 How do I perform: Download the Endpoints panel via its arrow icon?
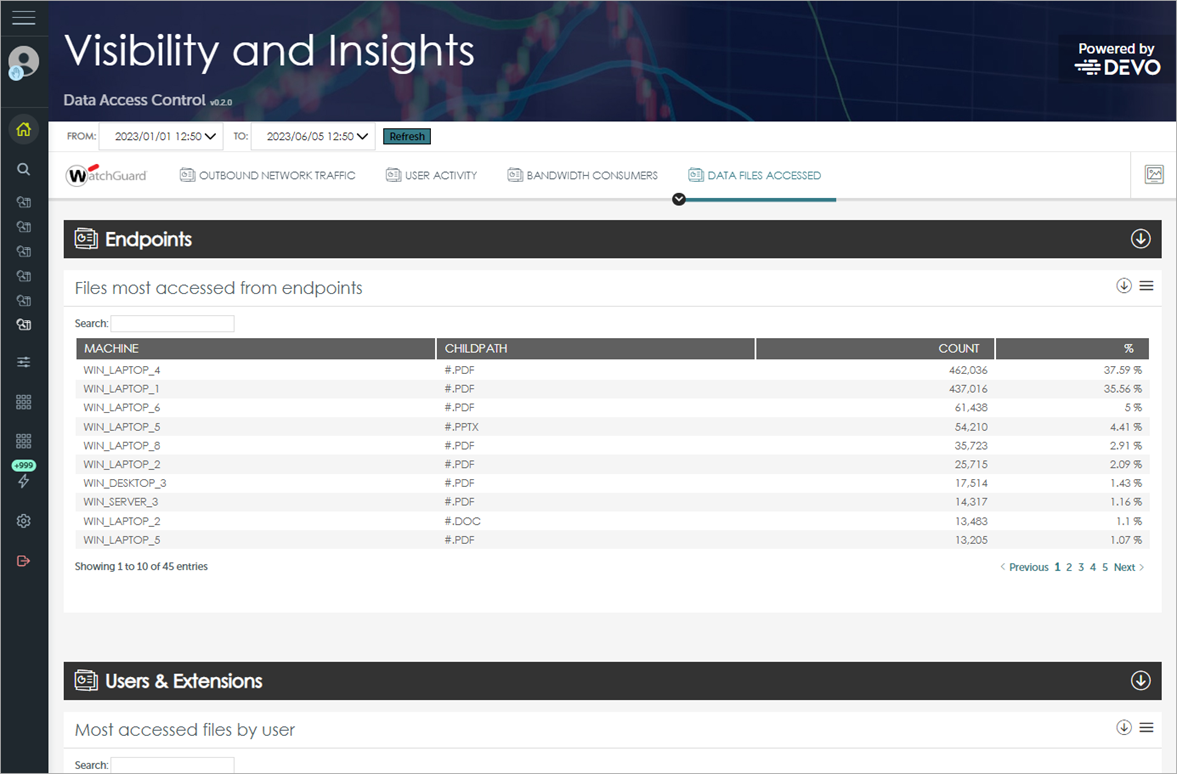[1140, 239]
